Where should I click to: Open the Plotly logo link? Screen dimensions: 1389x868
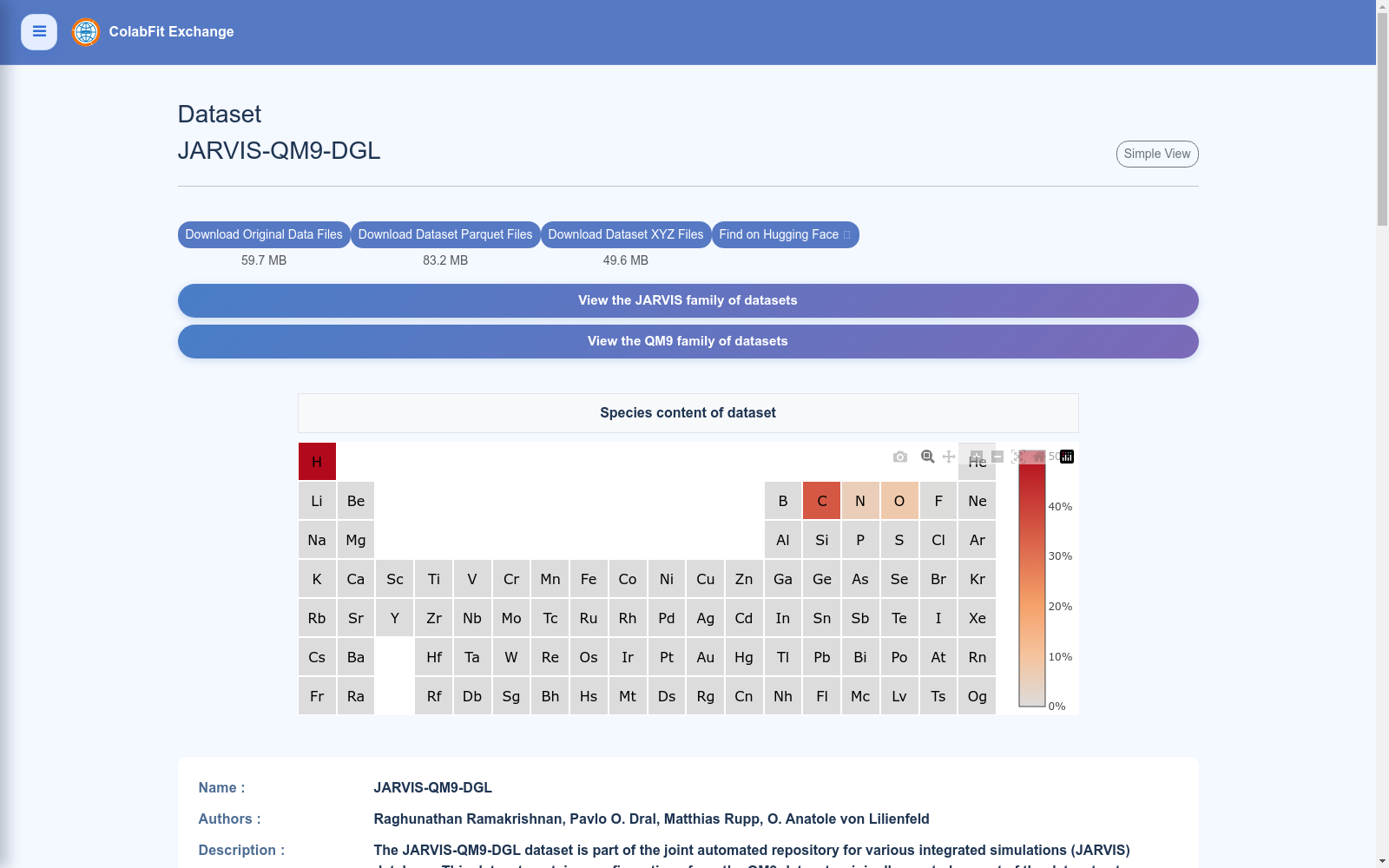(1067, 457)
